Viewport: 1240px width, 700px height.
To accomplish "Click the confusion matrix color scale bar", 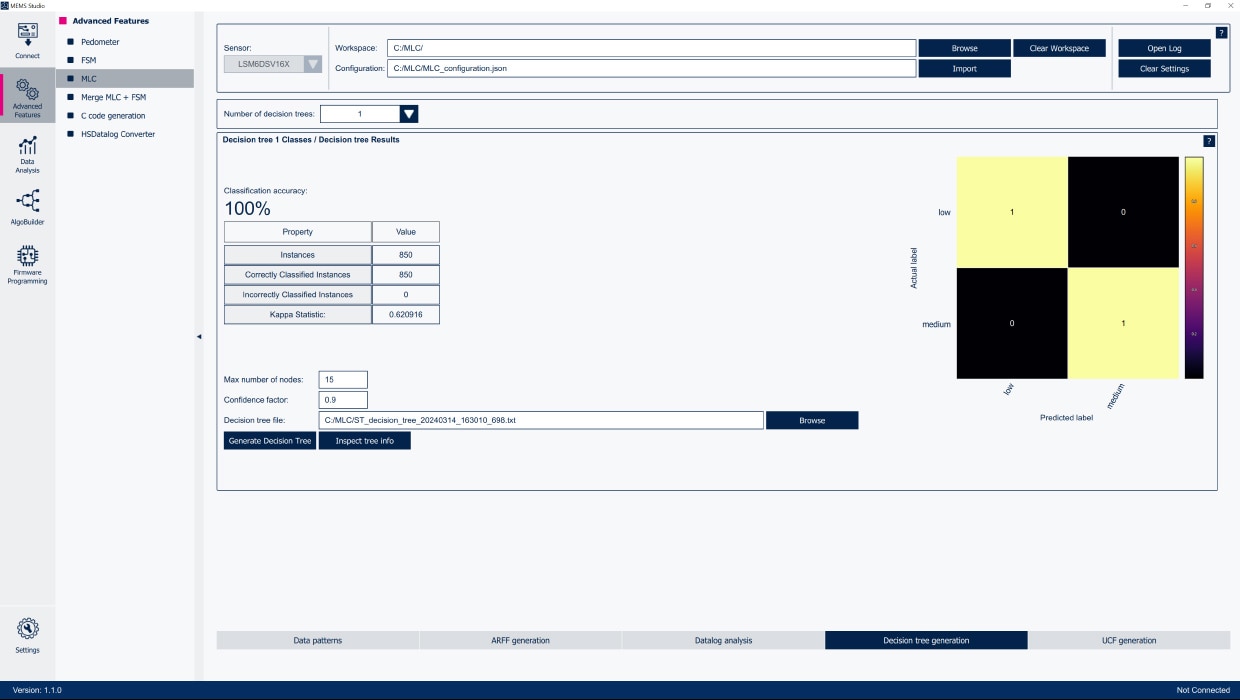I will pyautogui.click(x=1193, y=267).
